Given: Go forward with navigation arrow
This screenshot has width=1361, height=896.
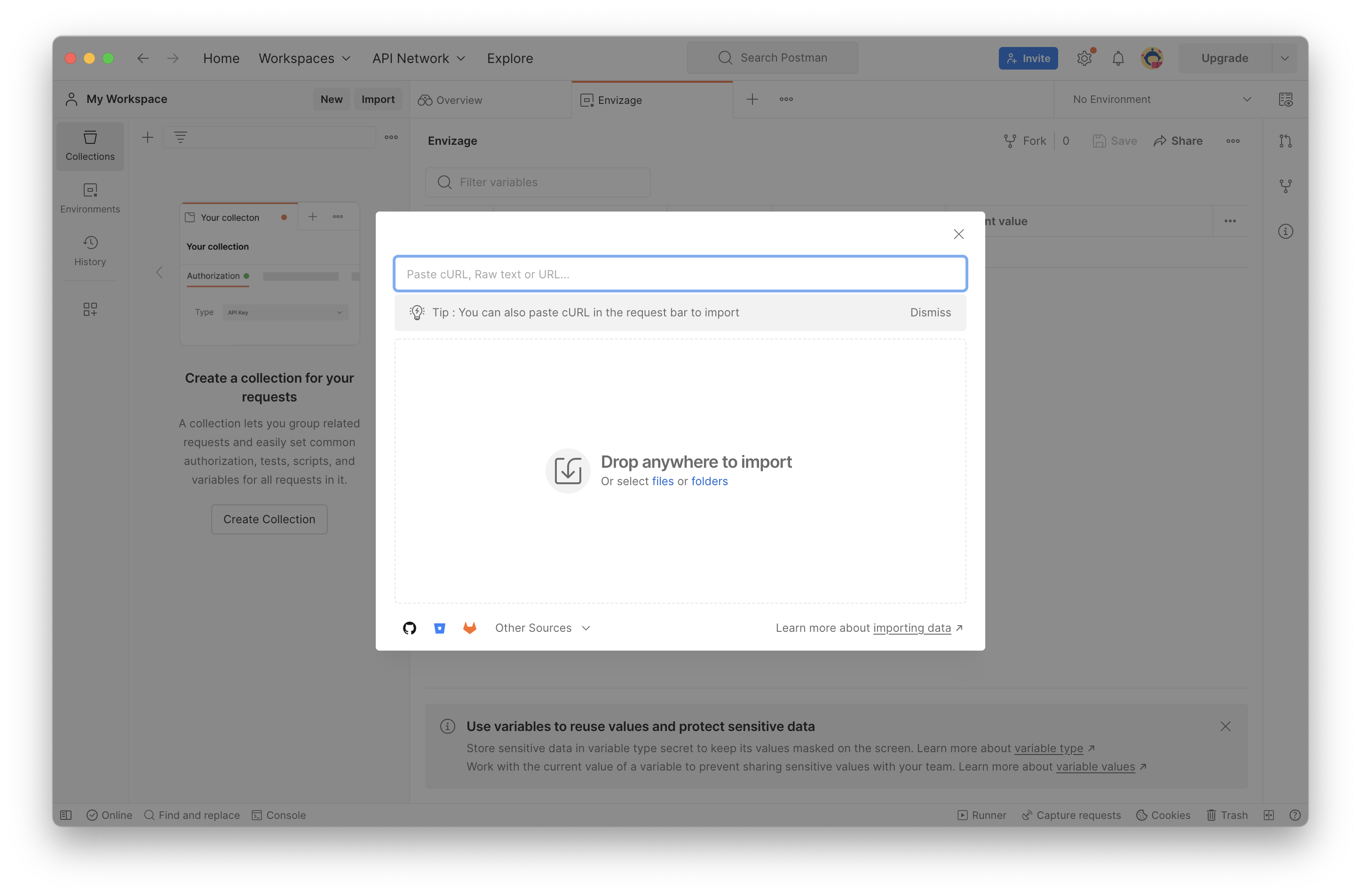Looking at the screenshot, I should point(173,58).
